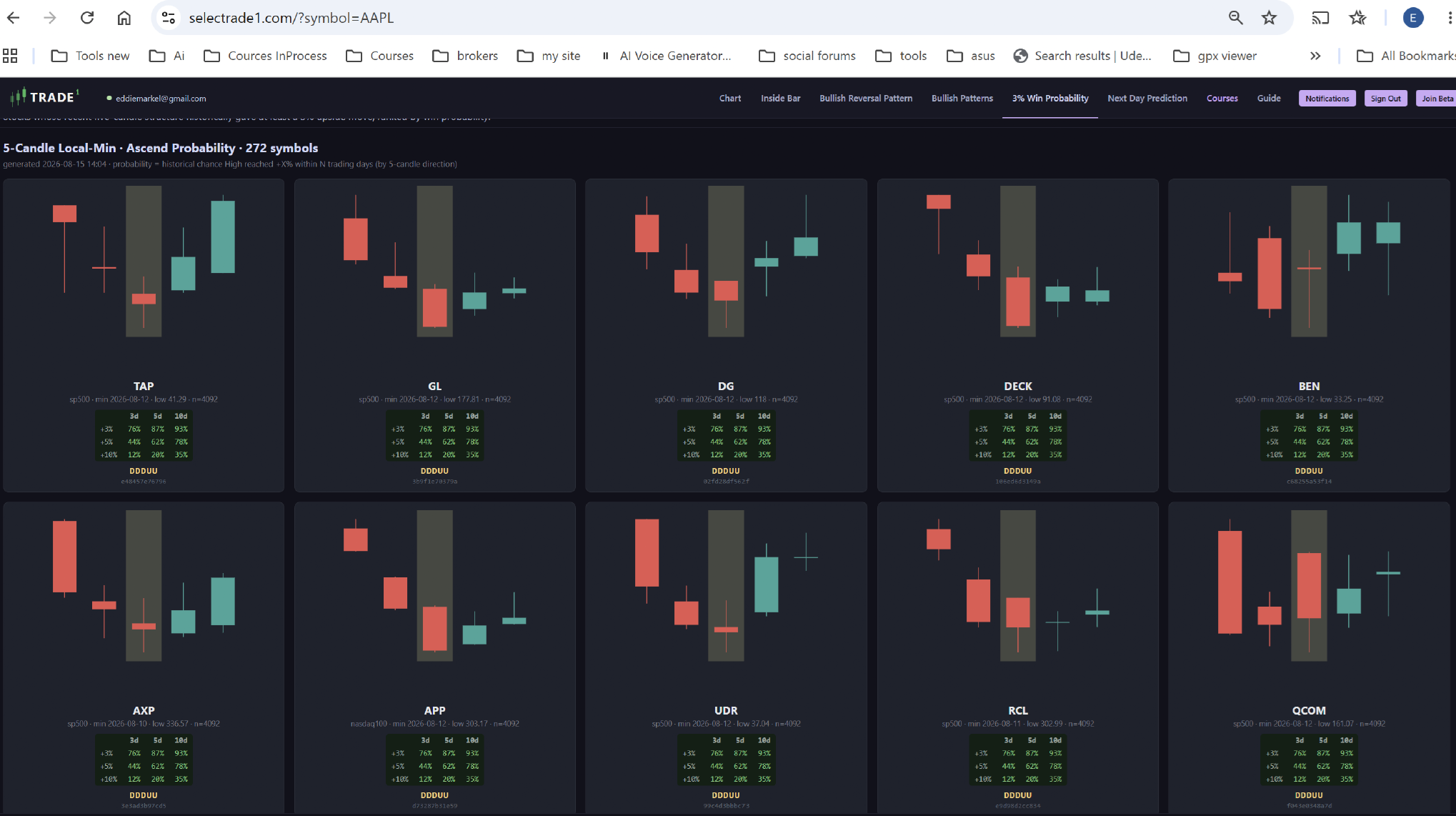Expand the social forums bookmark folder

[807, 56]
